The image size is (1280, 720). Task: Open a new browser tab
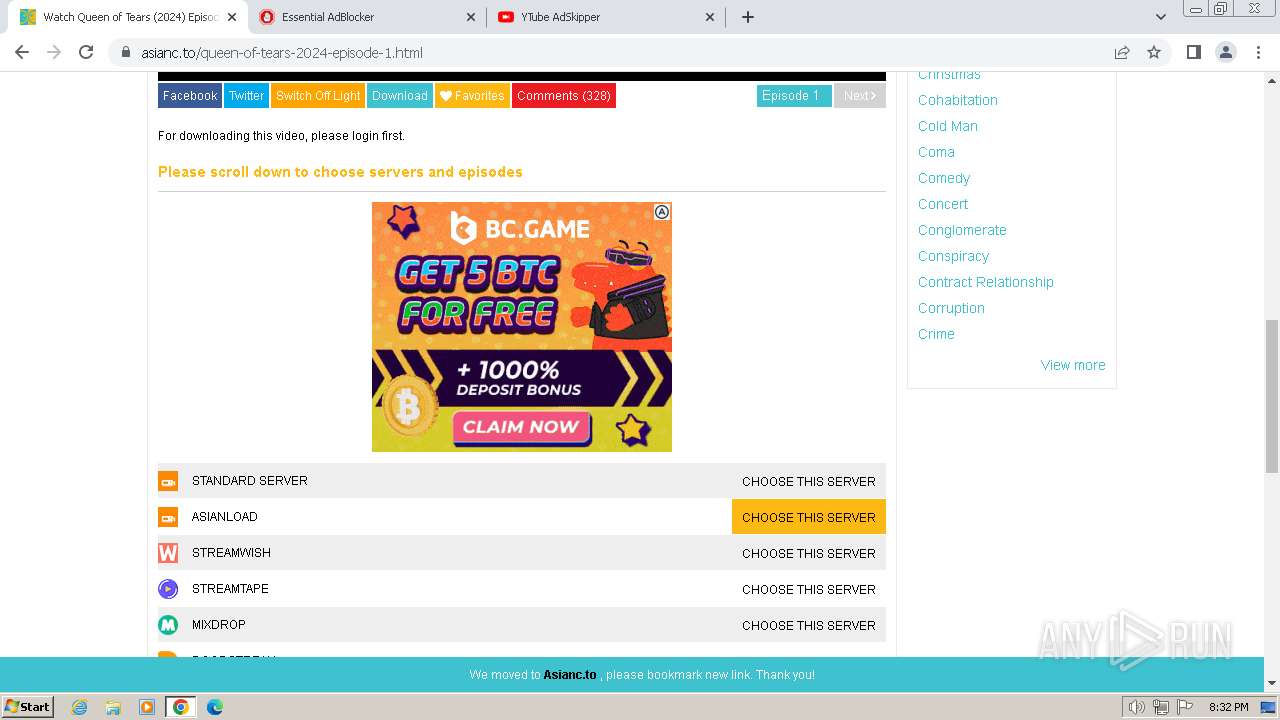(x=747, y=17)
